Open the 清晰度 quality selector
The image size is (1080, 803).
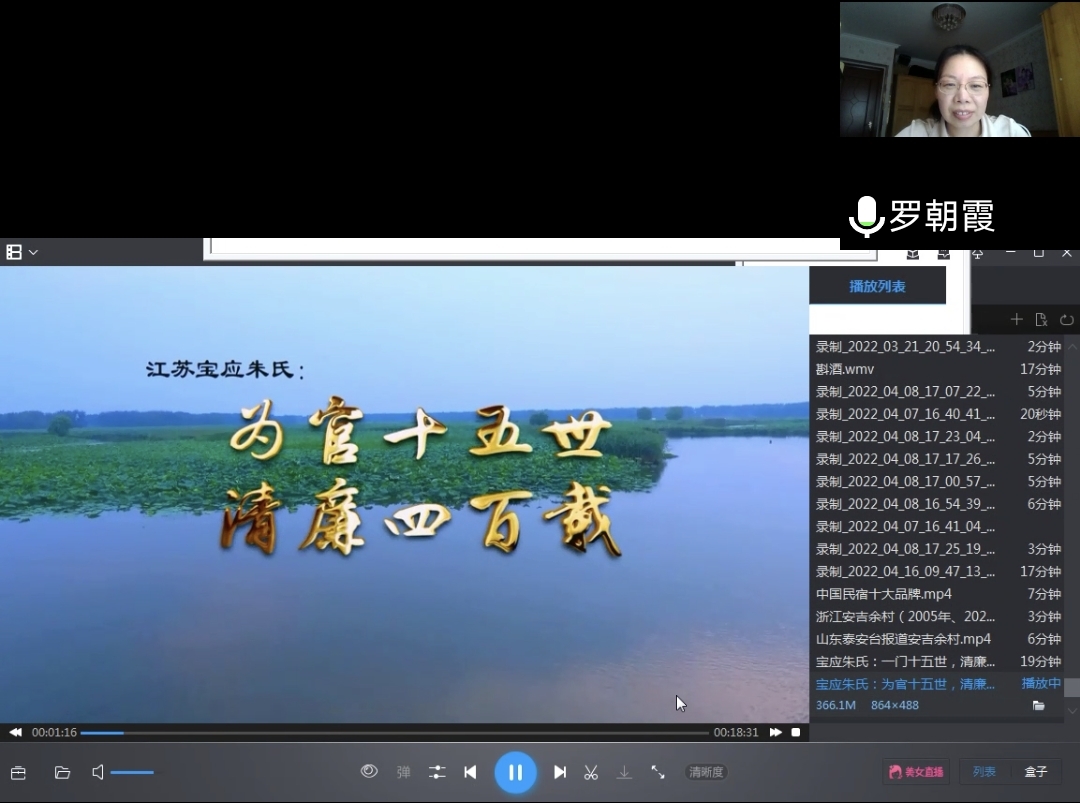pos(706,772)
